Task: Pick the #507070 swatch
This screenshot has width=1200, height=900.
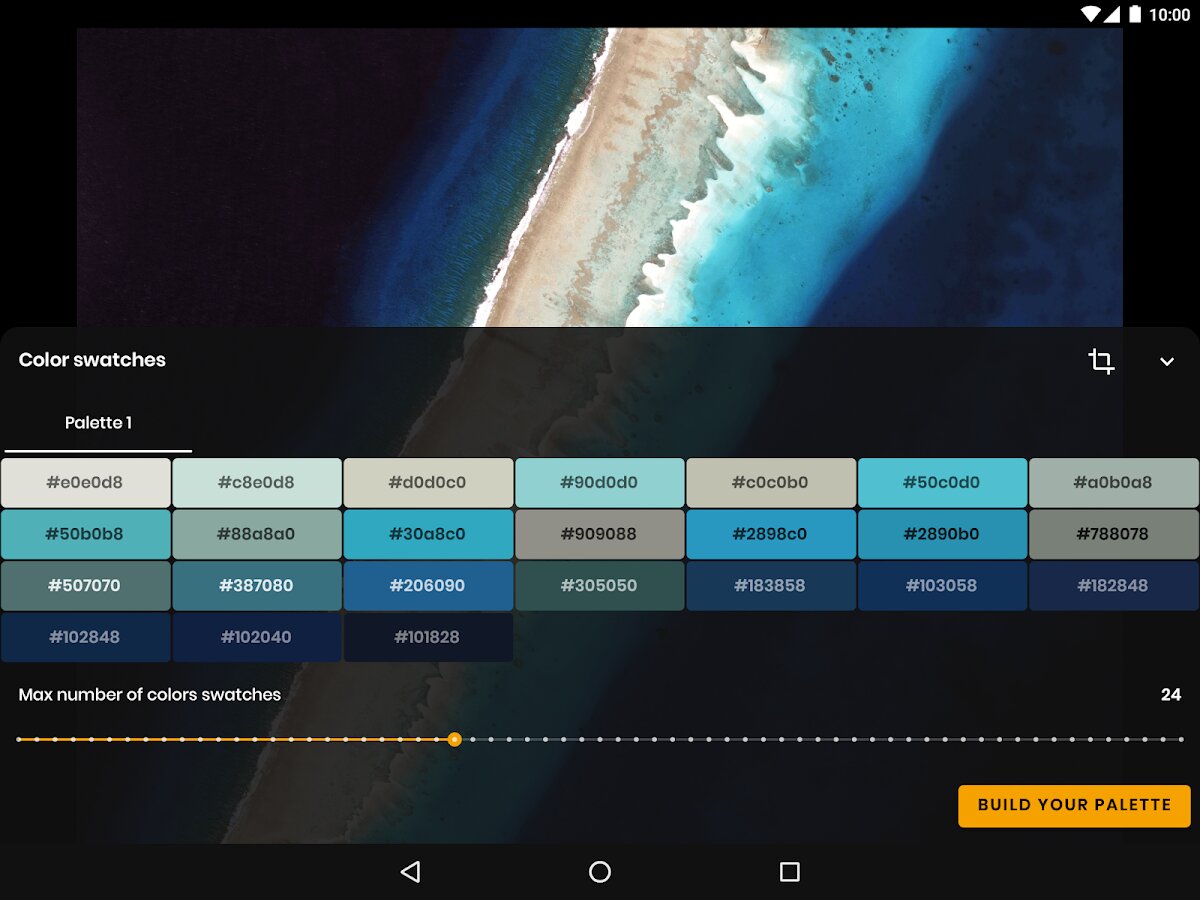Action: [86, 586]
